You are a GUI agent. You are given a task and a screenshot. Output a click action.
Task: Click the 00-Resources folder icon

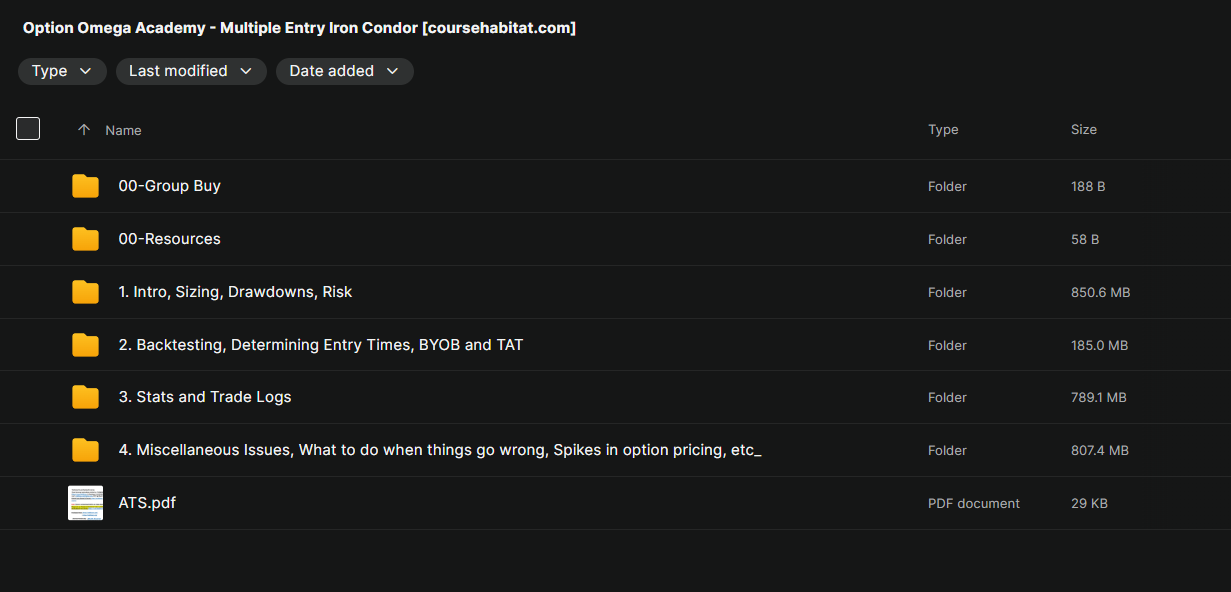point(85,239)
